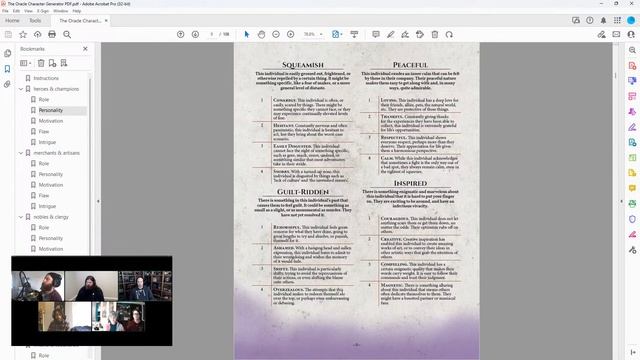Select Role under heroes & champions

pos(44,99)
